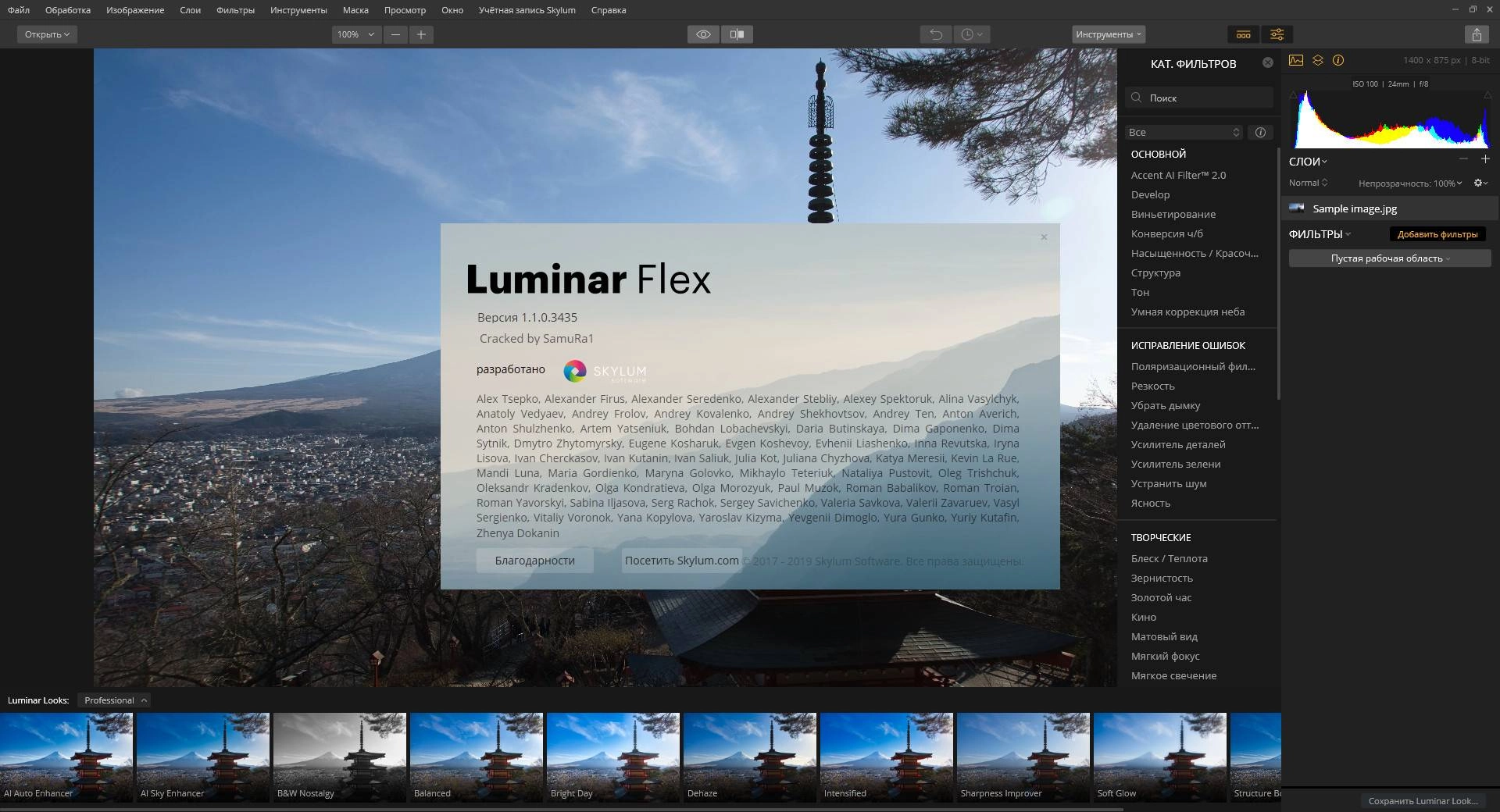The image size is (1500, 812).
Task: Apply the Bright Day look
Action: click(613, 757)
